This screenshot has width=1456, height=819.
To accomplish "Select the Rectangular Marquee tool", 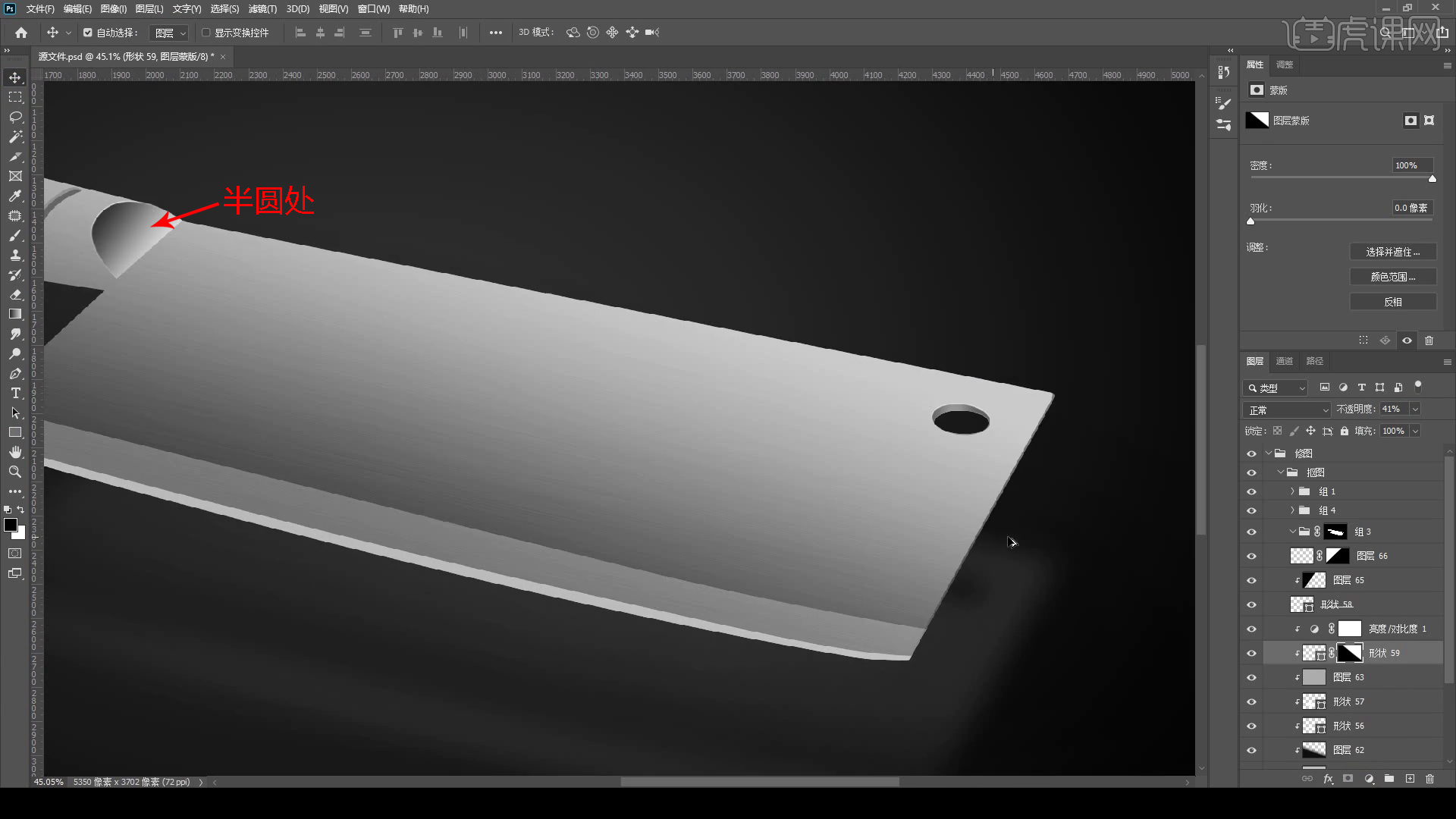I will click(15, 97).
